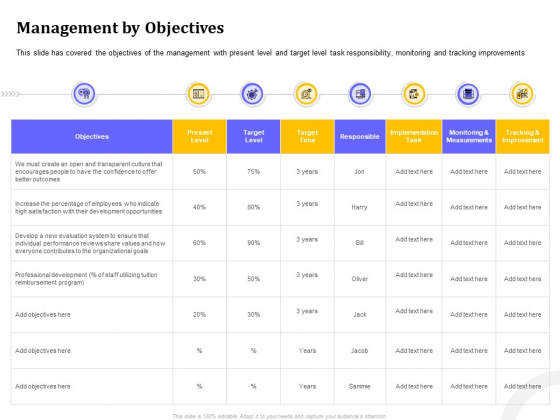Click Jacob's Monitoring 'Add text here' cell
Screen dimensions: 560x420
tap(469, 351)
